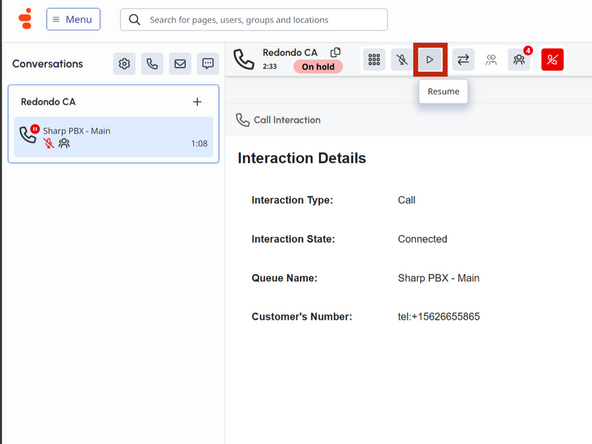The height and width of the screenshot is (444, 592).
Task: Click the Genesys orange logo
Action: (25, 18)
